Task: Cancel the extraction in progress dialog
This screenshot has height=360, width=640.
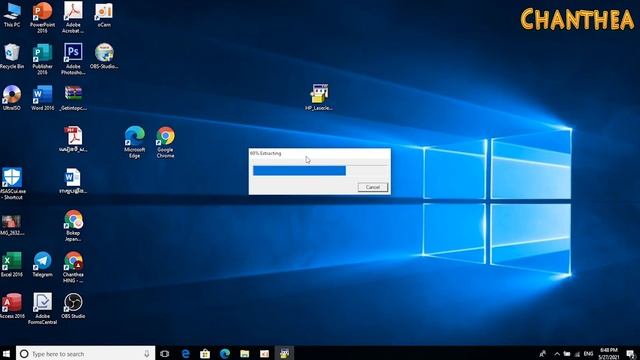Action: 373,187
